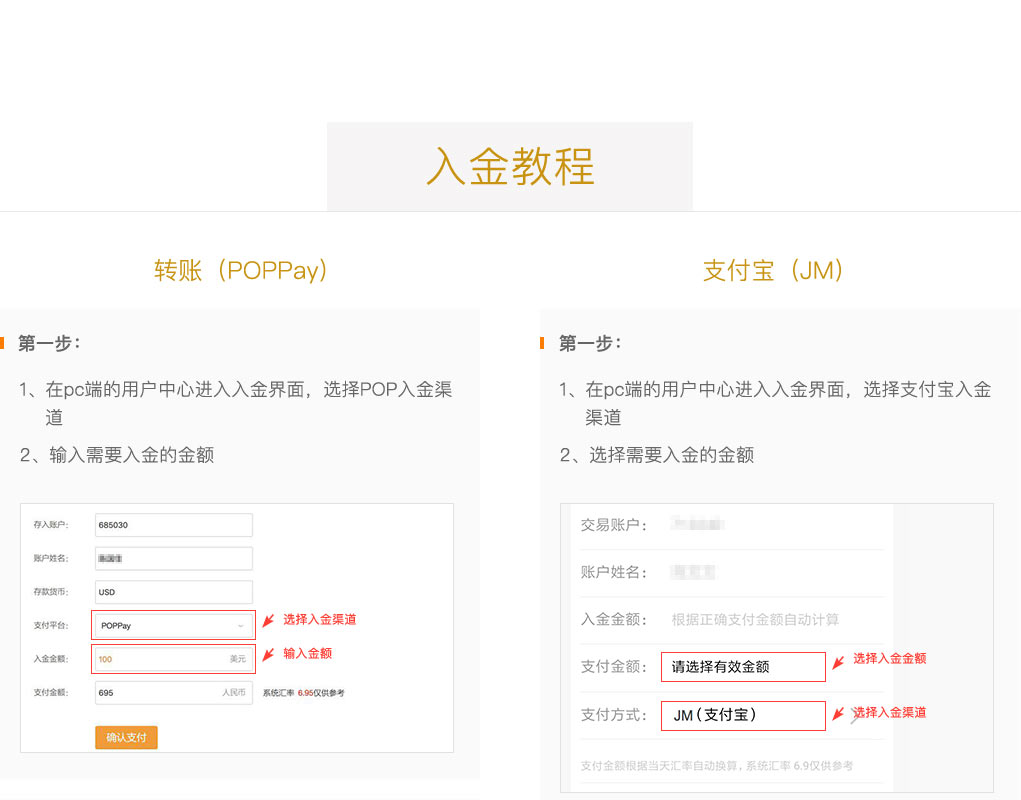Click the 根据正确支付金额自动计算 placeholder text
The width and height of the screenshot is (1021, 800).
755,620
